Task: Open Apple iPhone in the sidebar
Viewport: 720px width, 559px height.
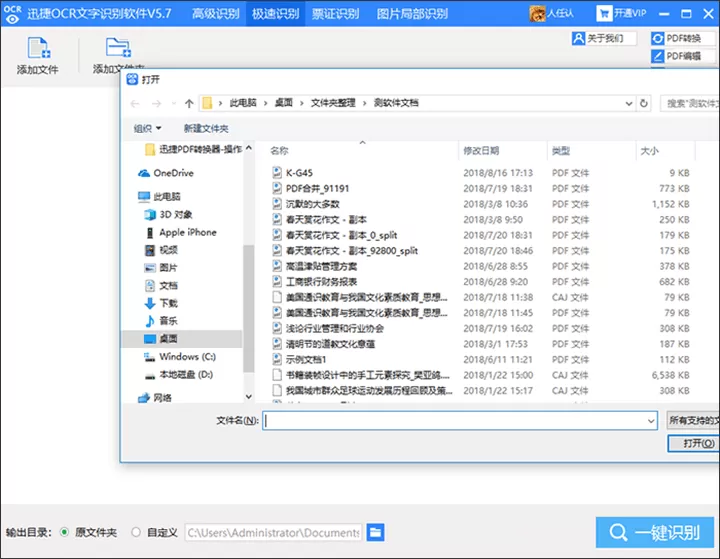Action: point(181,232)
